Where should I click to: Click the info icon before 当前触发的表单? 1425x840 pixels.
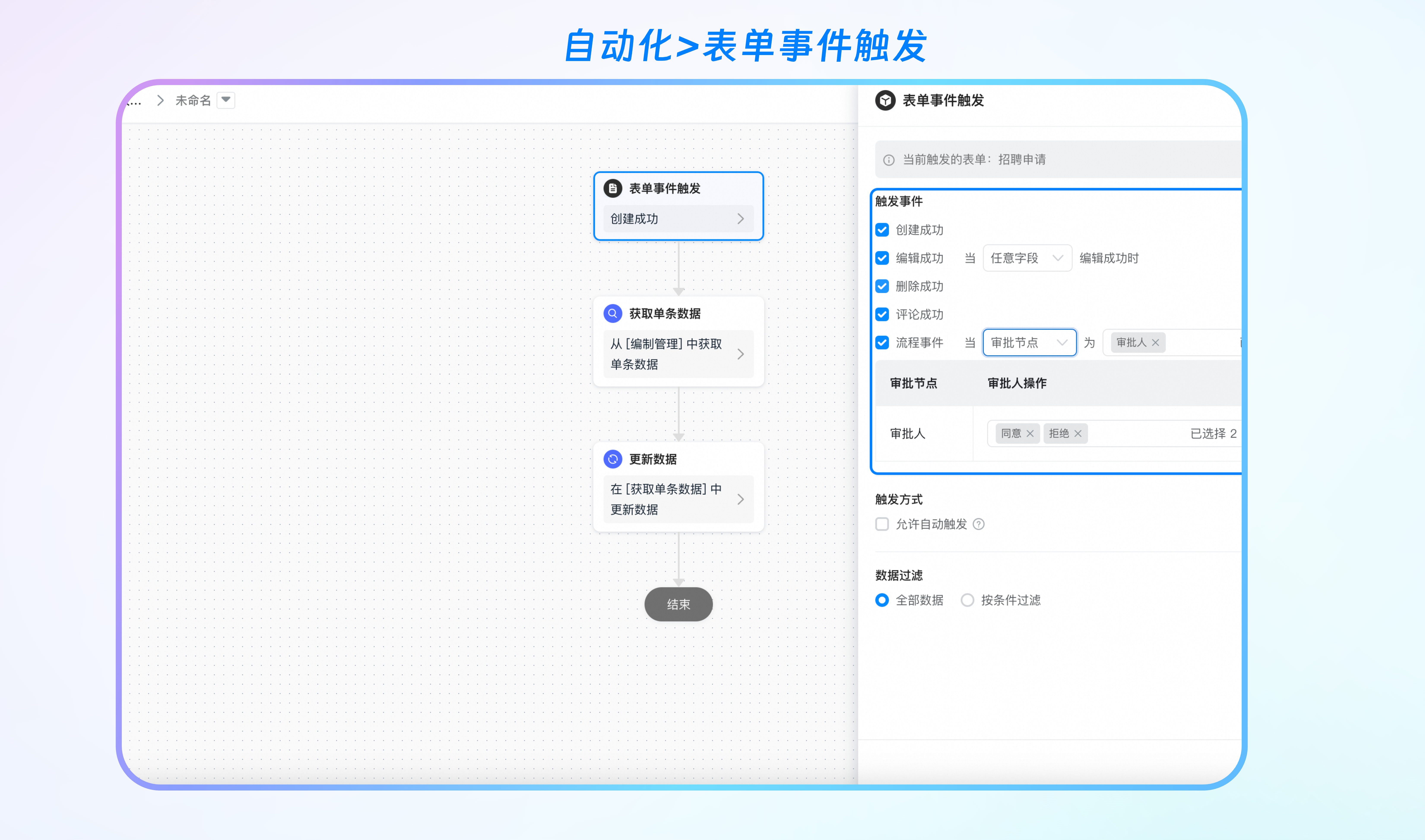889,160
